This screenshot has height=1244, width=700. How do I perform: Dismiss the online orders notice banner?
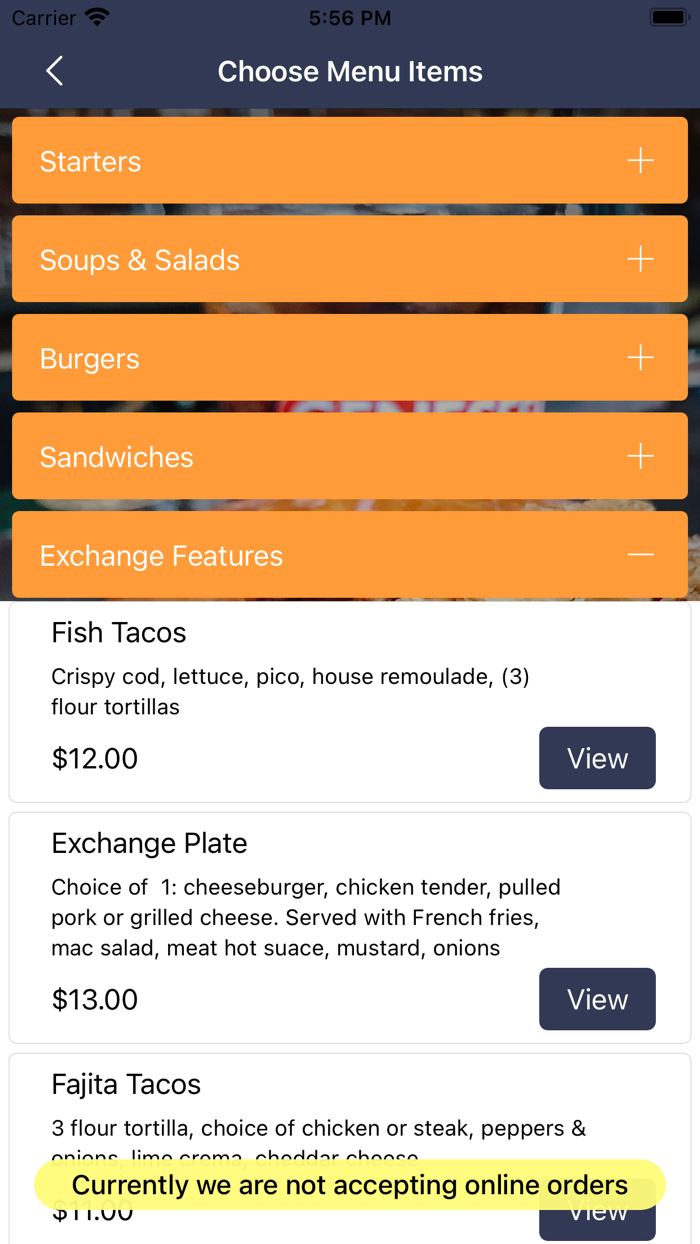350,1185
